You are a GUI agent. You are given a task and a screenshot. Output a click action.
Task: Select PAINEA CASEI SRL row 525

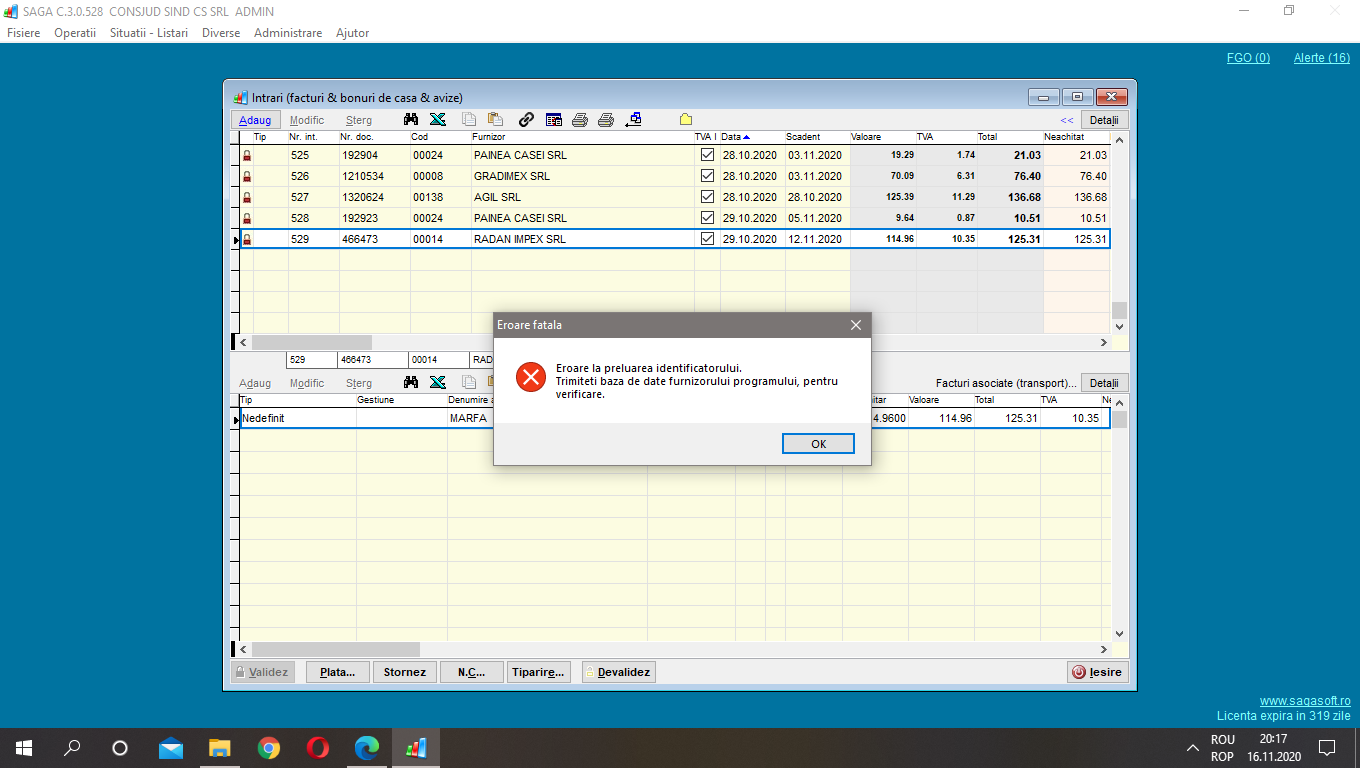click(675, 156)
